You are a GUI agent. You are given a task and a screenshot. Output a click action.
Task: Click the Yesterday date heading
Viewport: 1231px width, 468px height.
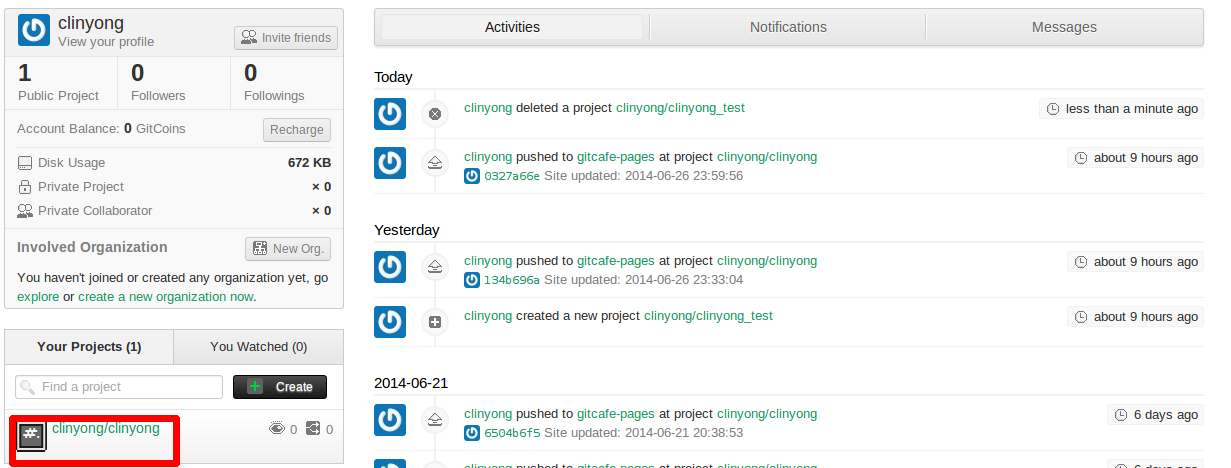point(406,230)
